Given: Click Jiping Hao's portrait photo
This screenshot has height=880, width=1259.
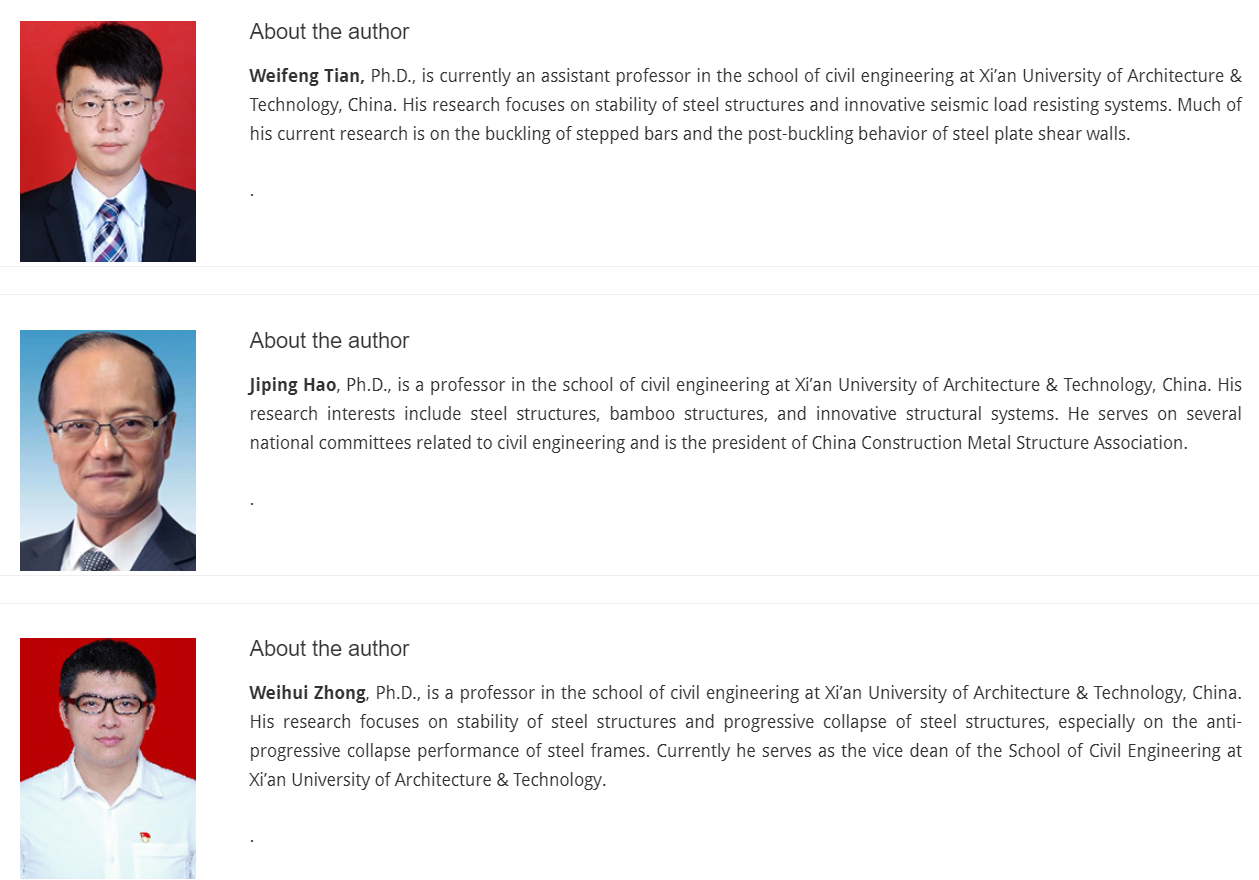Looking at the screenshot, I should click(x=108, y=450).
